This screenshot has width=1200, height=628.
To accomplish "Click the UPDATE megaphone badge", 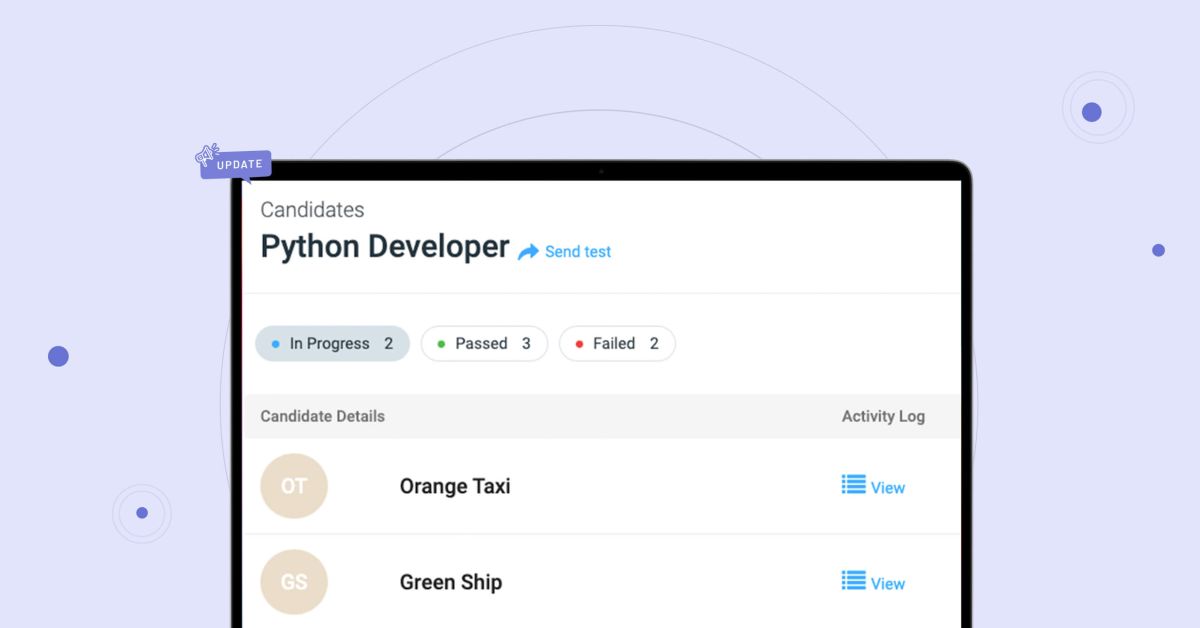I will point(233,163).
